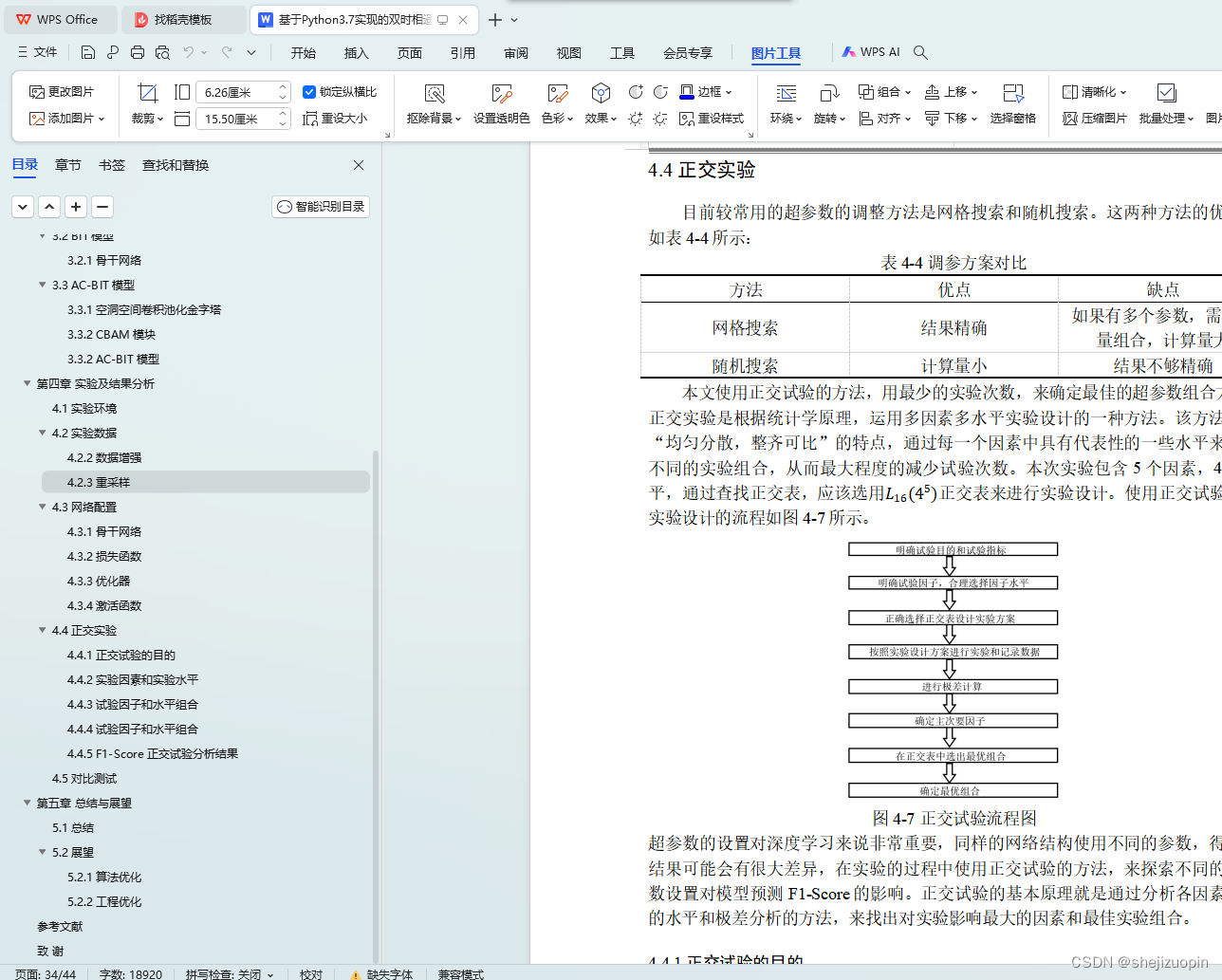This screenshot has height=980, width=1222.
Task: Click the 智能识别目录 button
Action: (320, 206)
